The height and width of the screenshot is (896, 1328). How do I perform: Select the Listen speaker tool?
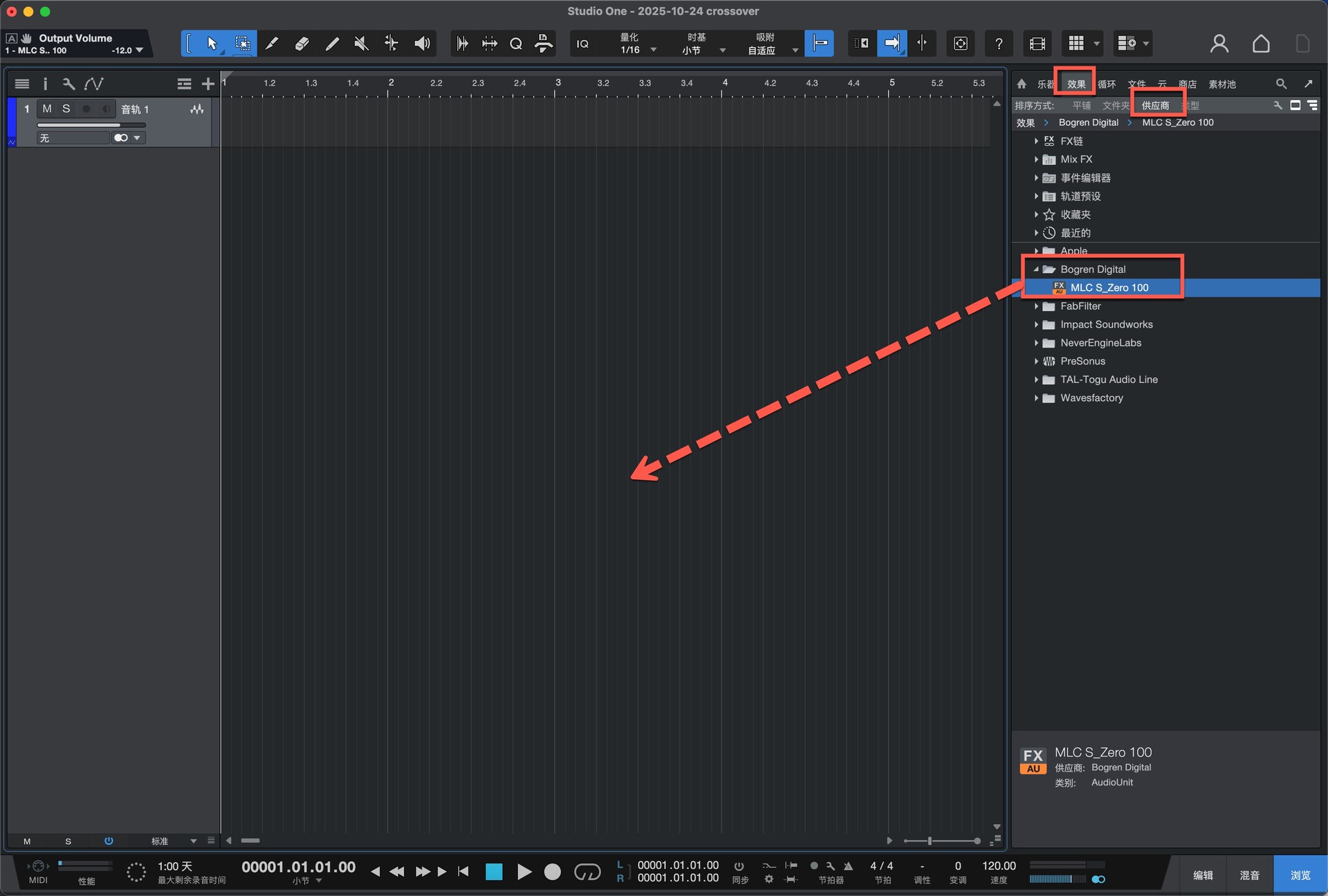pyautogui.click(x=422, y=44)
